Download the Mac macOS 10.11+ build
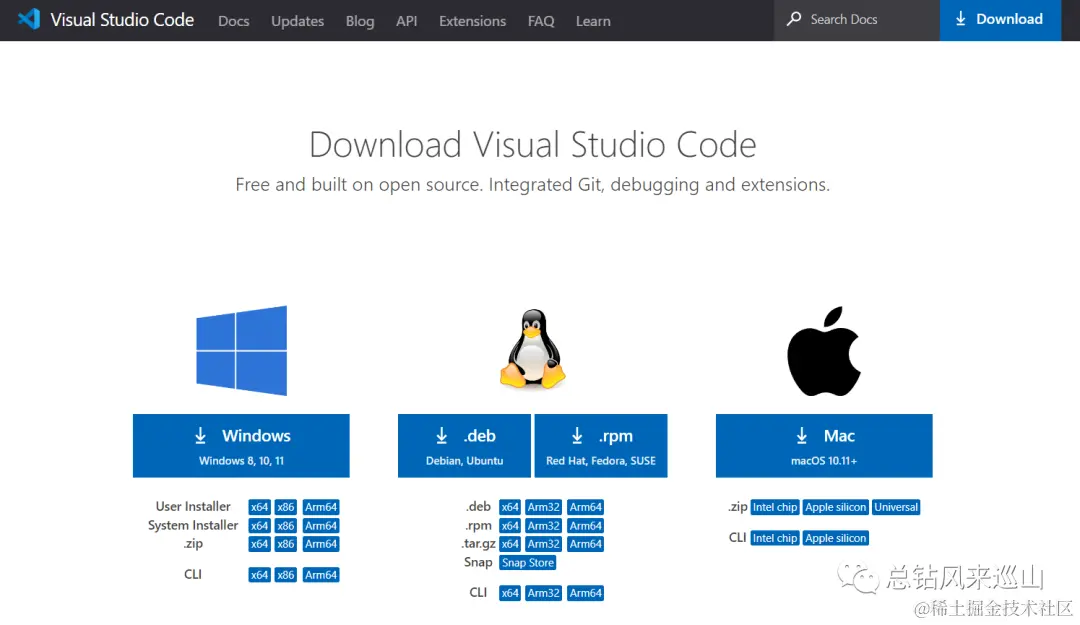Image resolution: width=1080 pixels, height=625 pixels. (x=824, y=446)
